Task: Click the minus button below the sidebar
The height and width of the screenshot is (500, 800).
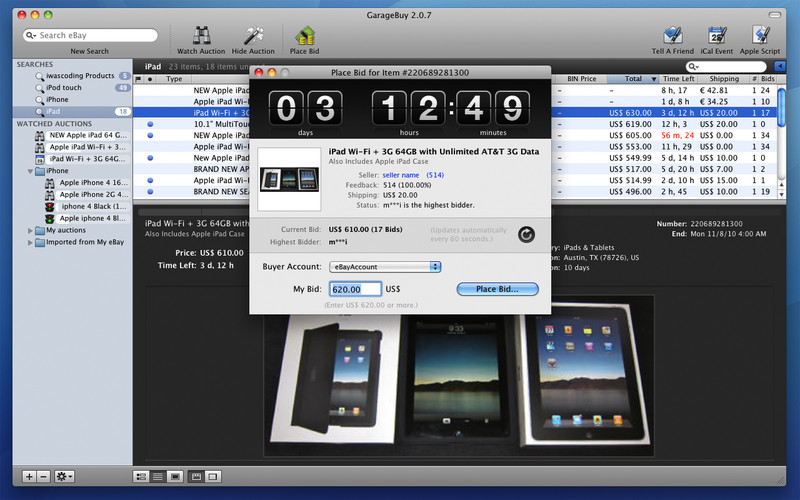Action: tap(44, 476)
